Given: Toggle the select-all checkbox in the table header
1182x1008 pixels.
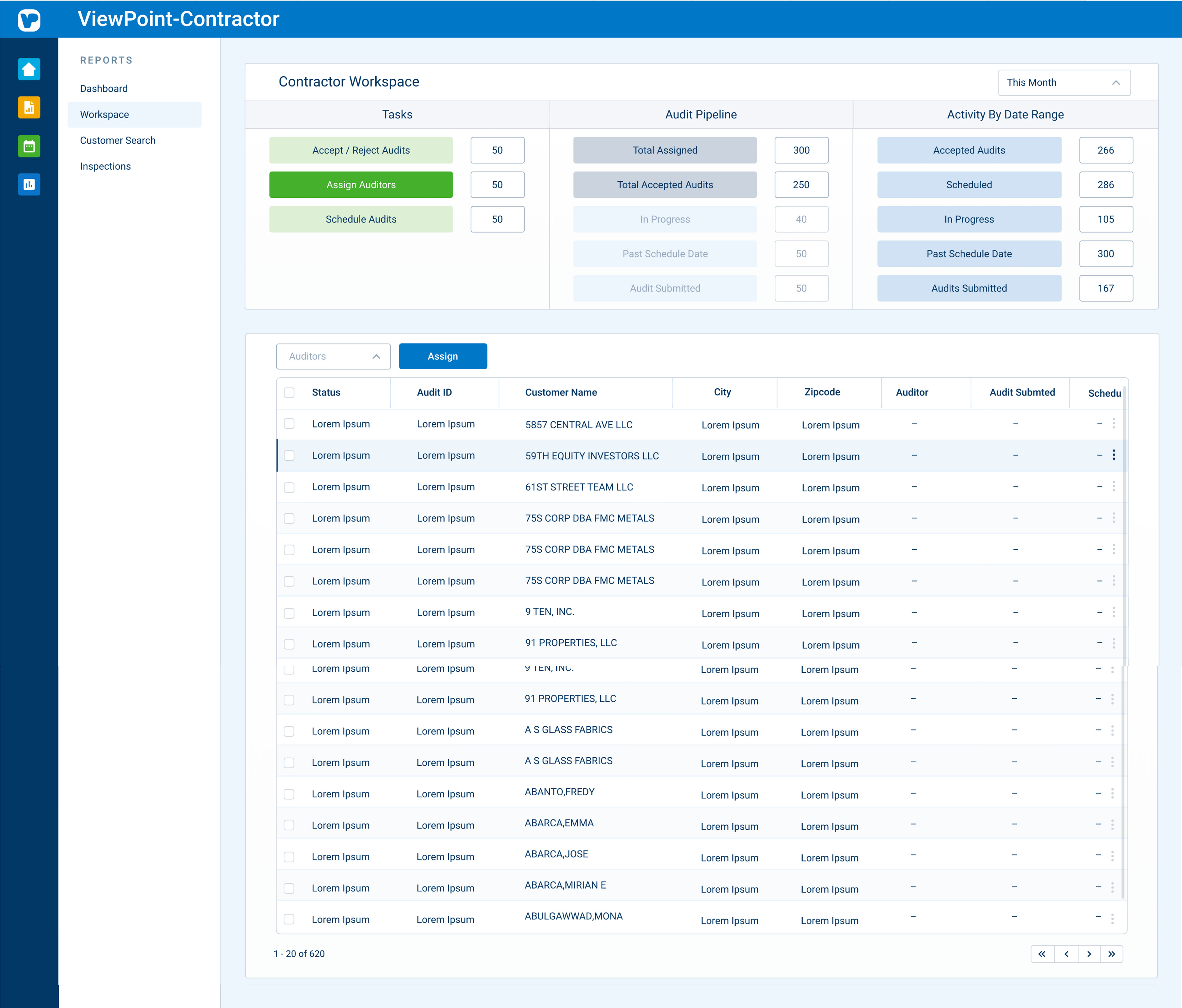Looking at the screenshot, I should (x=289, y=392).
